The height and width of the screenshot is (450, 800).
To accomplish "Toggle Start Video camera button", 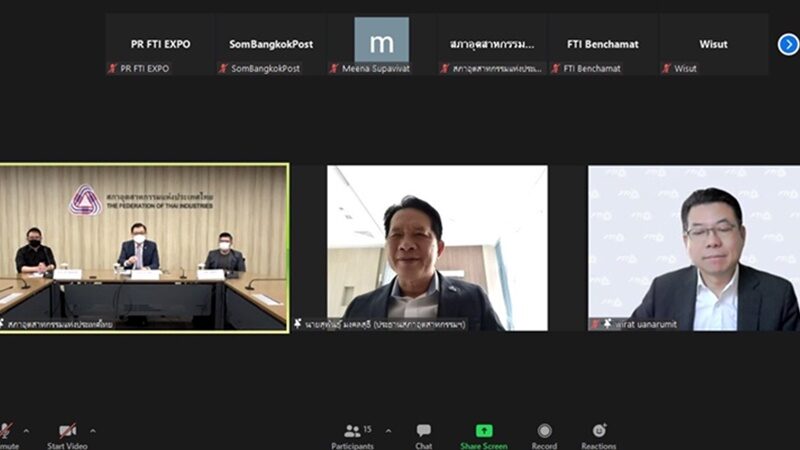I will (67, 432).
